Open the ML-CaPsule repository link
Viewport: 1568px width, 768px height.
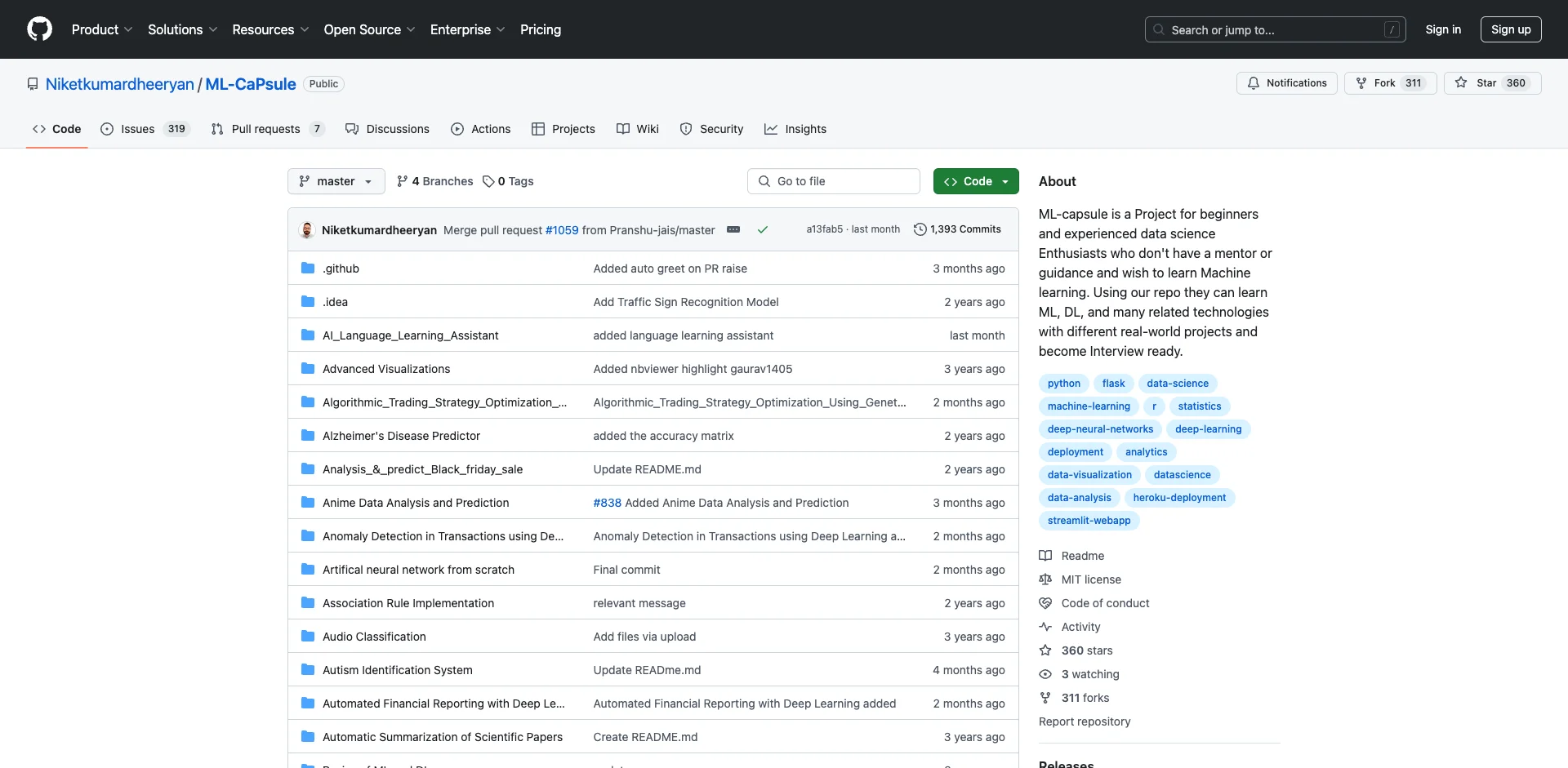coord(251,84)
